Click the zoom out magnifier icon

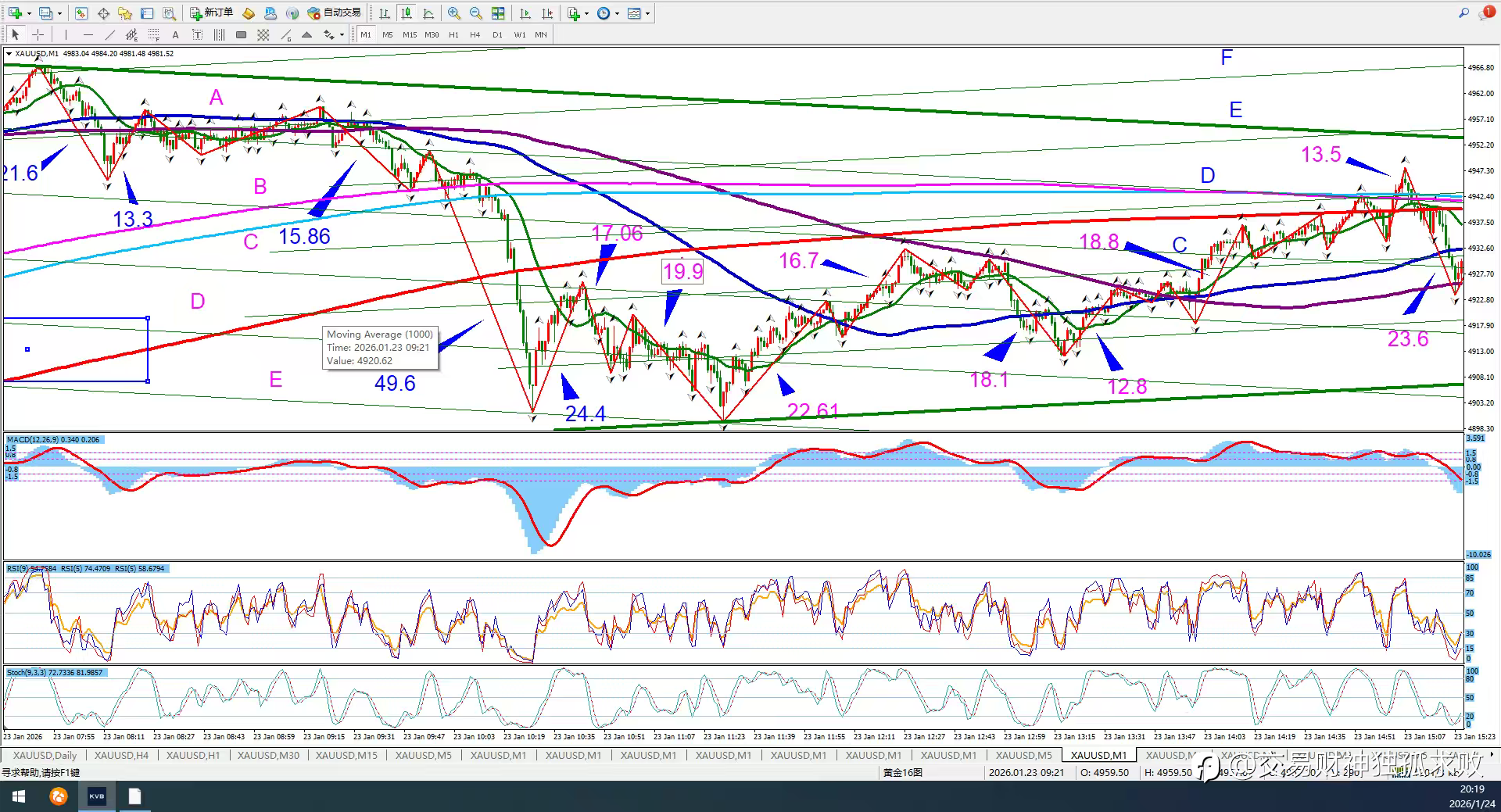(x=475, y=13)
